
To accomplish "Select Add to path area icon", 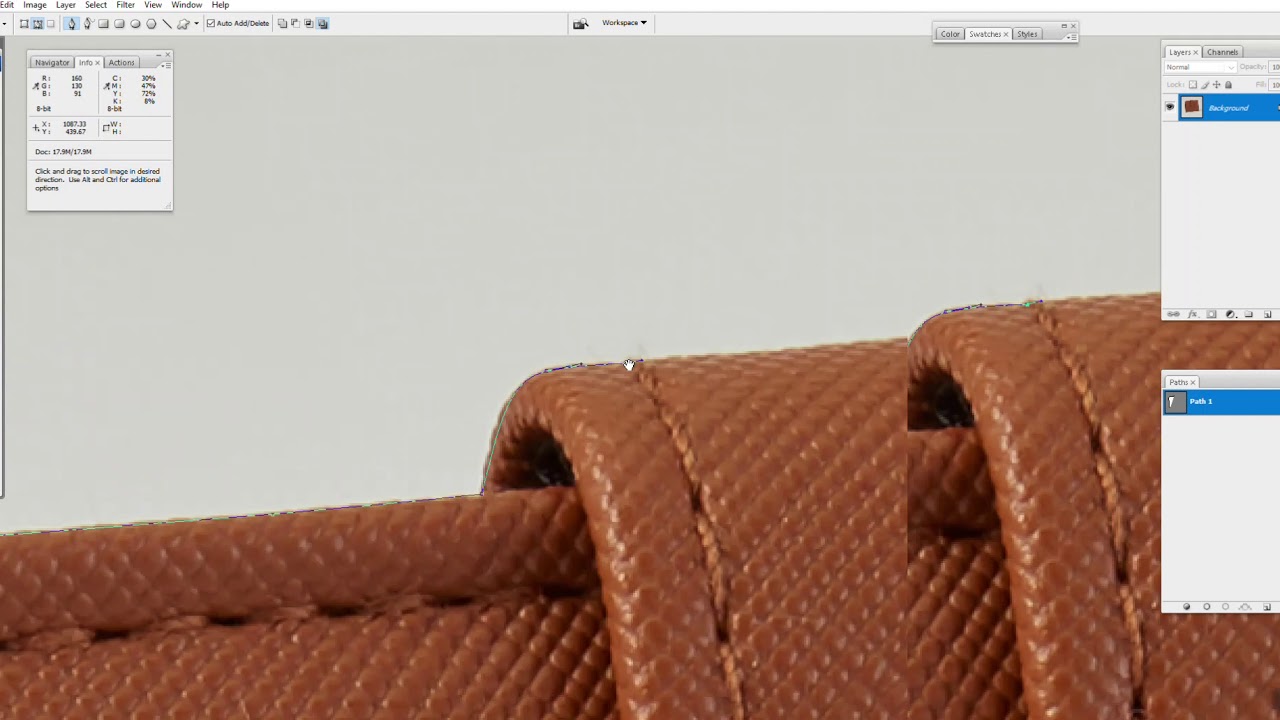I will (x=282, y=23).
